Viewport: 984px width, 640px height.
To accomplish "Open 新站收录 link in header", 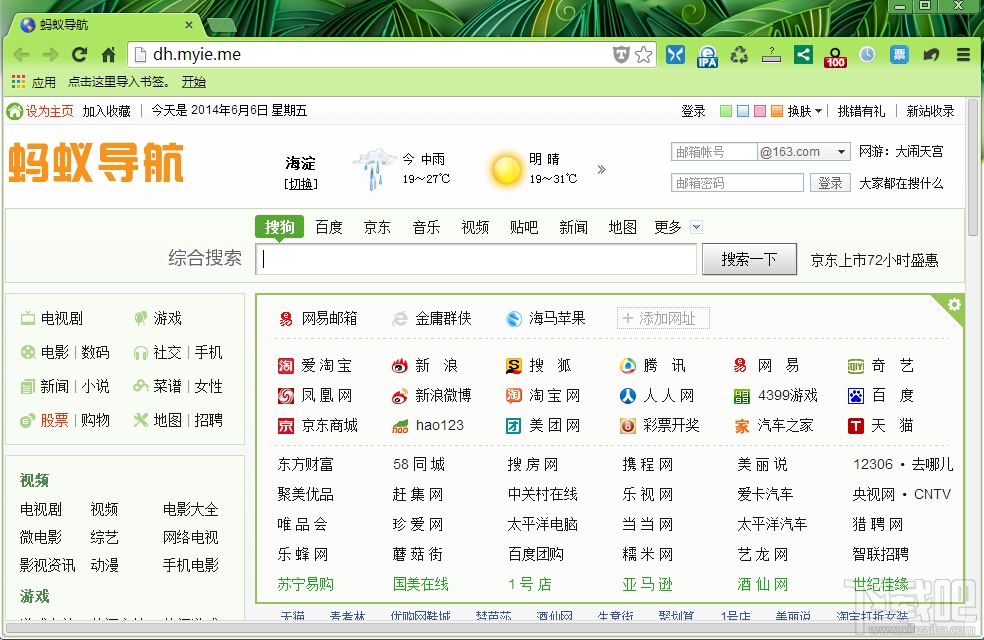I will pos(930,111).
